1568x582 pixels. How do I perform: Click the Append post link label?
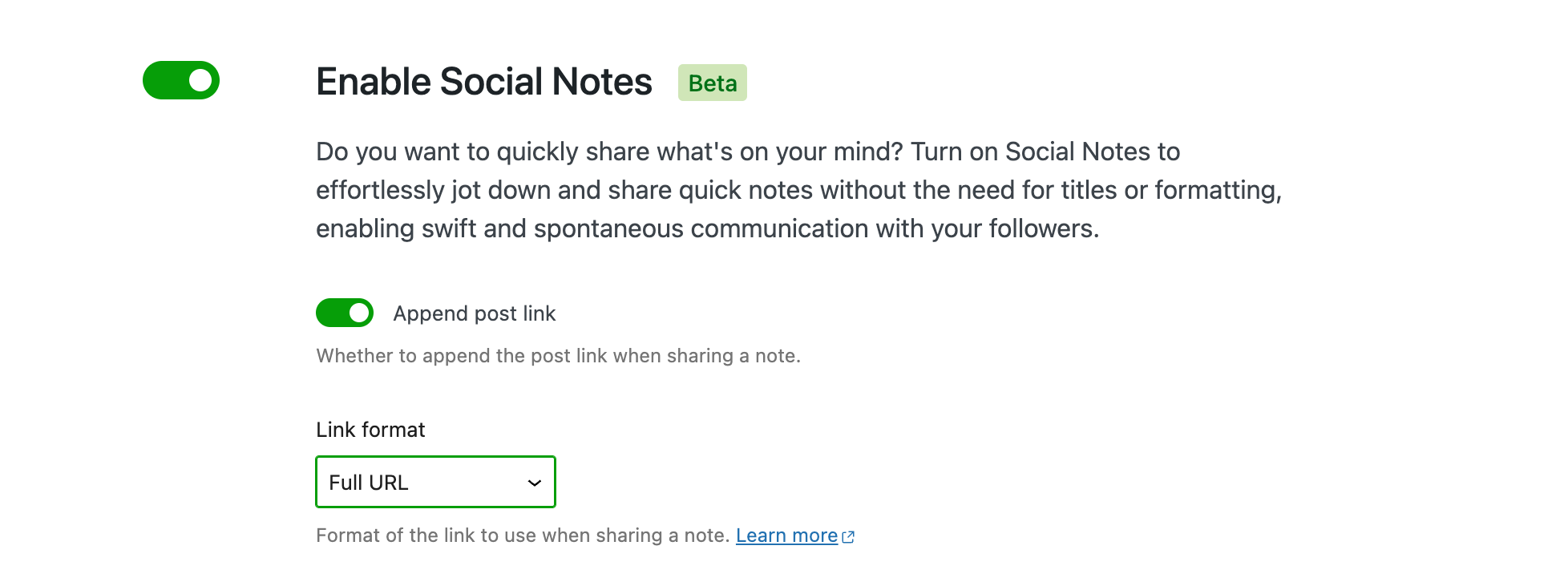point(474,313)
